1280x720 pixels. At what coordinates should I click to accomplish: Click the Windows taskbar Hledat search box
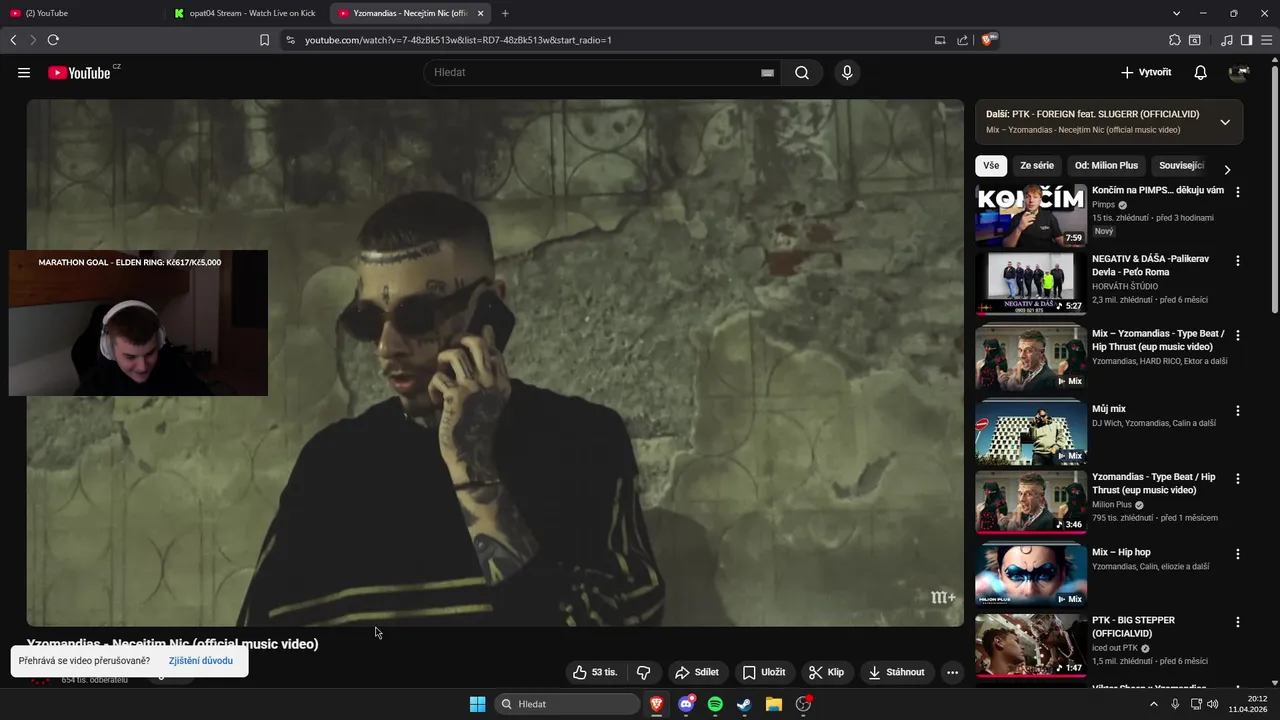(567, 704)
